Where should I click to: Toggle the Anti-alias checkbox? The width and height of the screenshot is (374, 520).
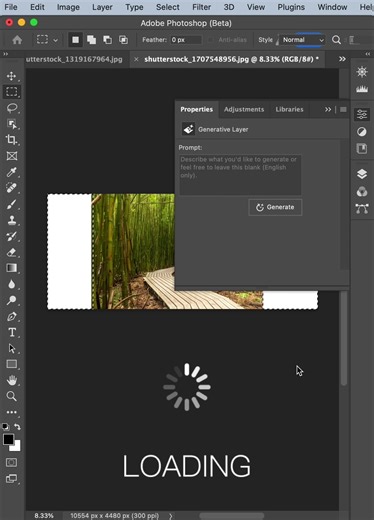pyautogui.click(x=211, y=40)
